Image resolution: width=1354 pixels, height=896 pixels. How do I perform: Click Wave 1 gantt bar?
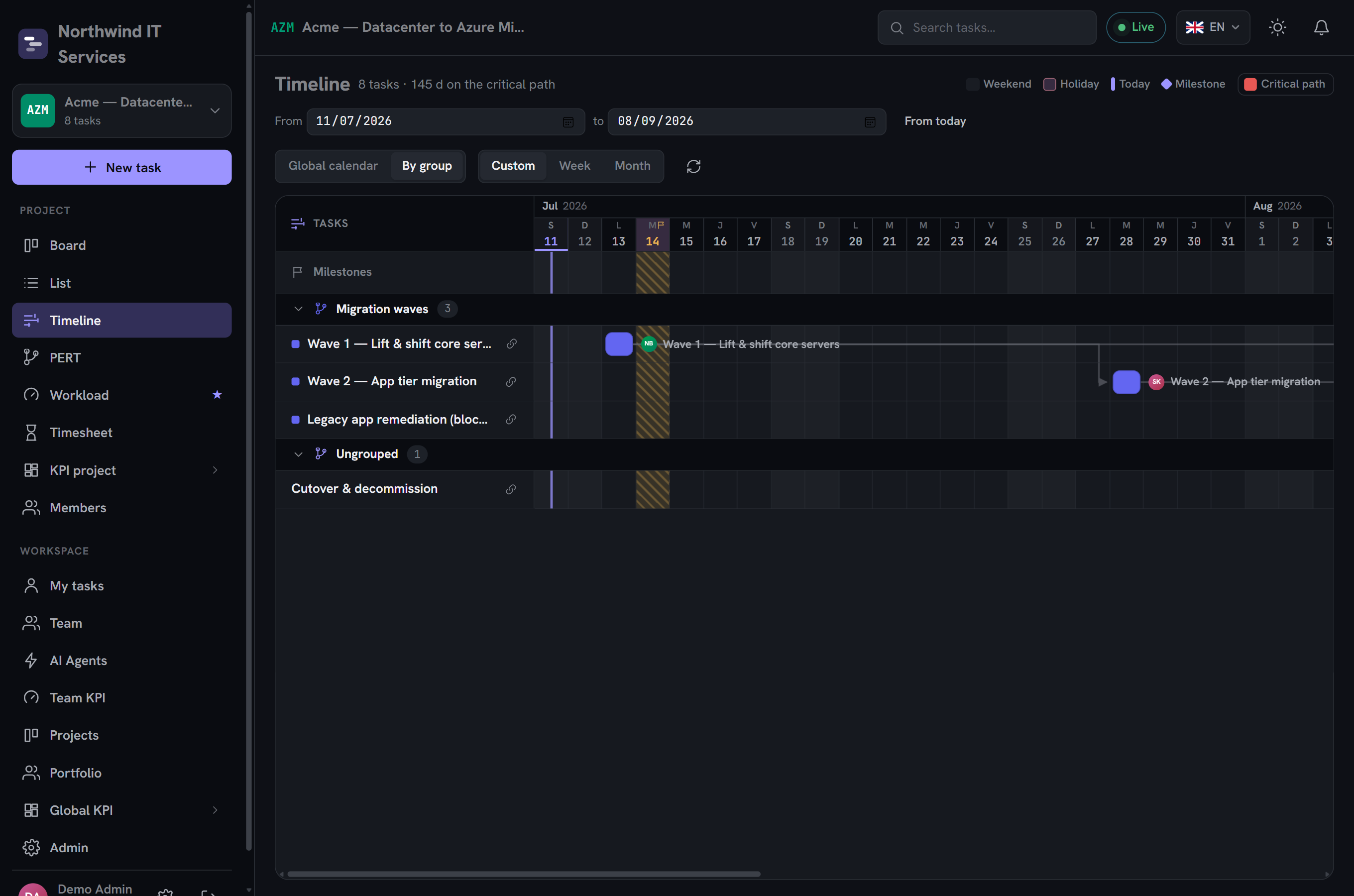point(619,344)
